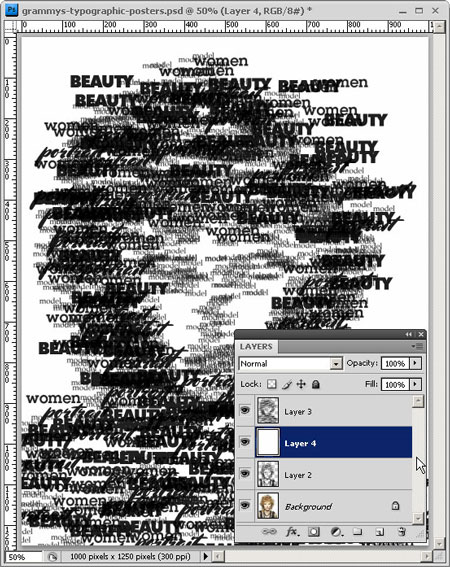Close the document window

pos(436,11)
